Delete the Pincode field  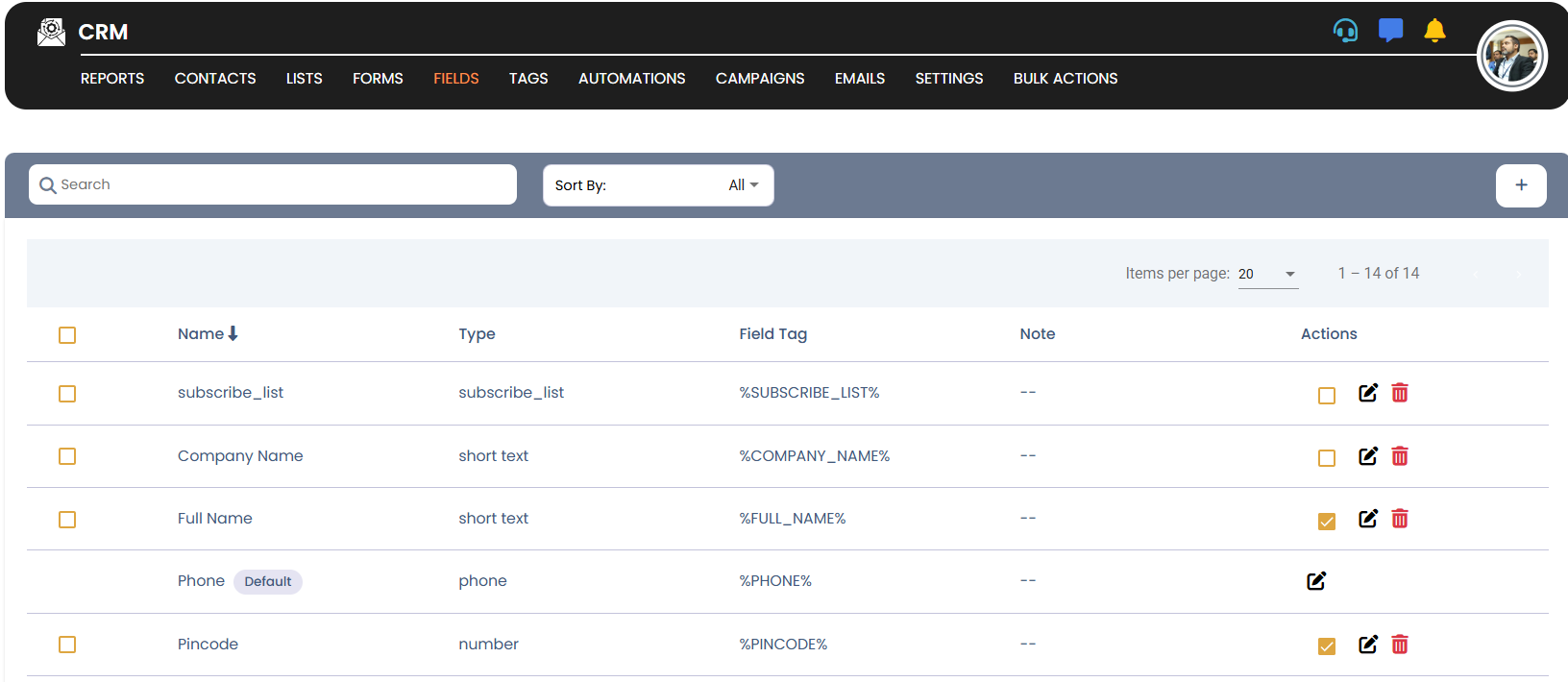[x=1400, y=645]
